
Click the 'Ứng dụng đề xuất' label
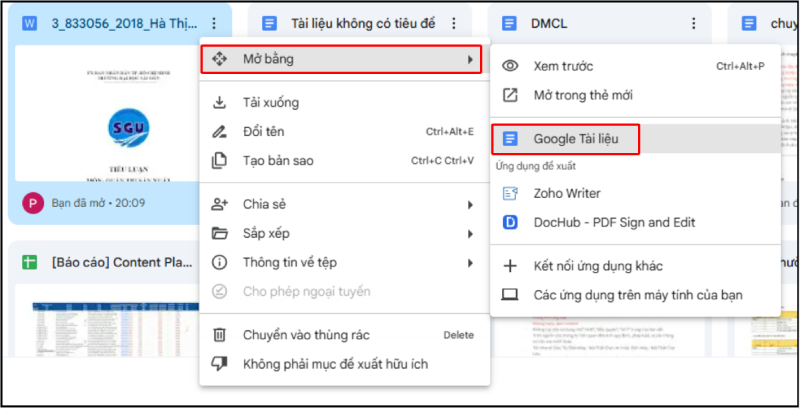pyautogui.click(x=536, y=166)
